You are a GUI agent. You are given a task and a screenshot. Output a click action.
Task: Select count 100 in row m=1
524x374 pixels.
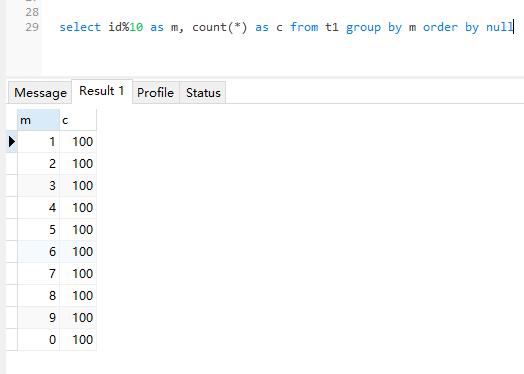[78, 142]
